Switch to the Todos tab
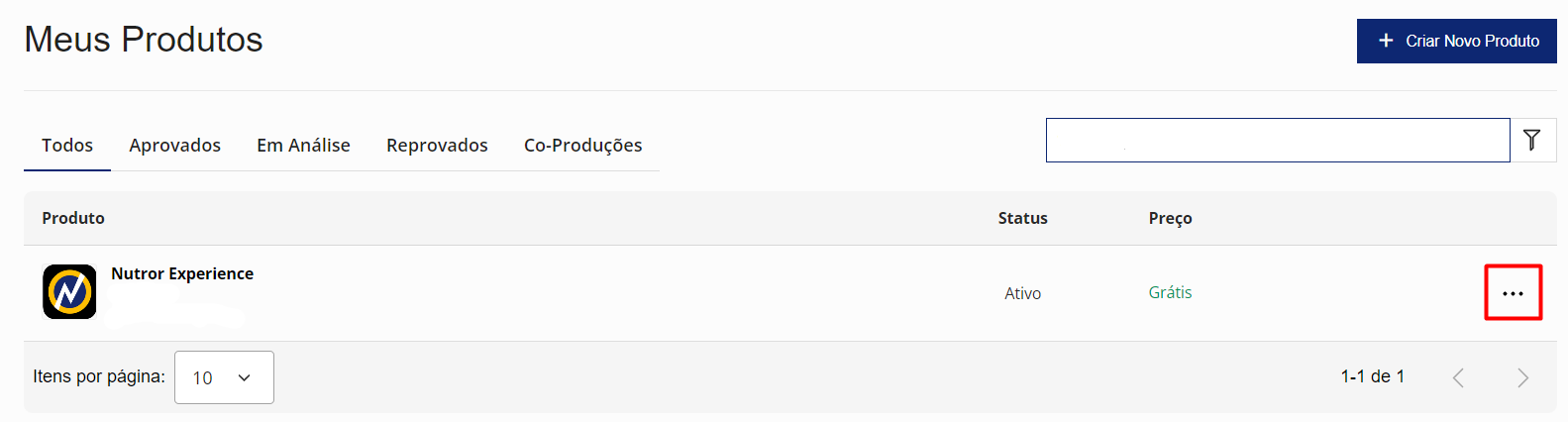 pos(67,146)
